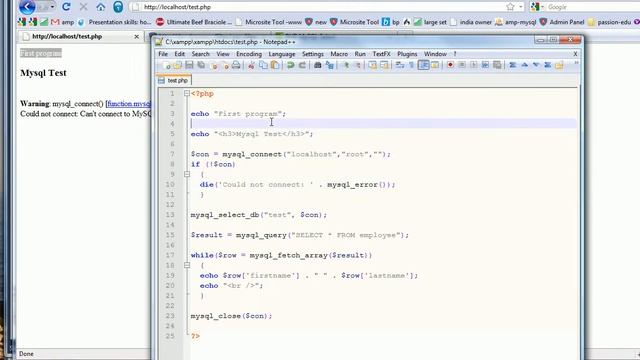The width and height of the screenshot is (640, 360).
Task: Click the browser Home icon
Action: coord(100,7)
